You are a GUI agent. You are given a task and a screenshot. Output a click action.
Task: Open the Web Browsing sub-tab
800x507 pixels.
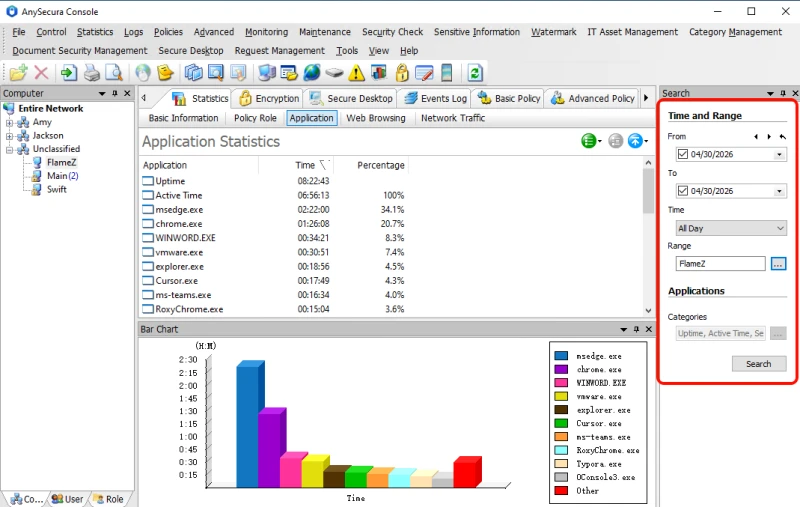click(376, 118)
